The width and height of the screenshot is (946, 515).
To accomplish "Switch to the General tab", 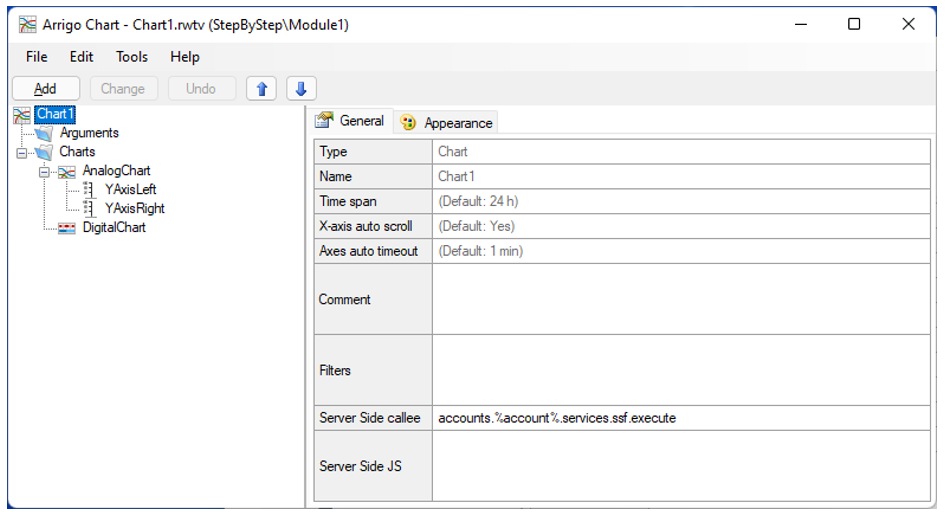I will click(351, 121).
